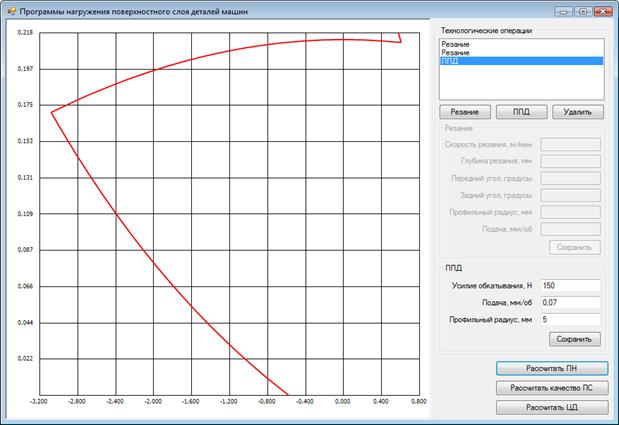Click the Удалить button

click(x=577, y=113)
